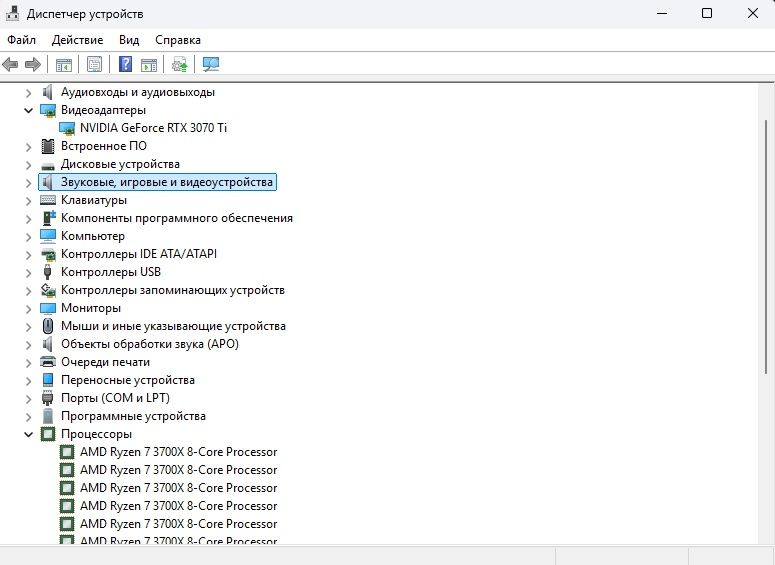Click the speaker icon beside Объекты обработки звука

pyautogui.click(x=47, y=344)
